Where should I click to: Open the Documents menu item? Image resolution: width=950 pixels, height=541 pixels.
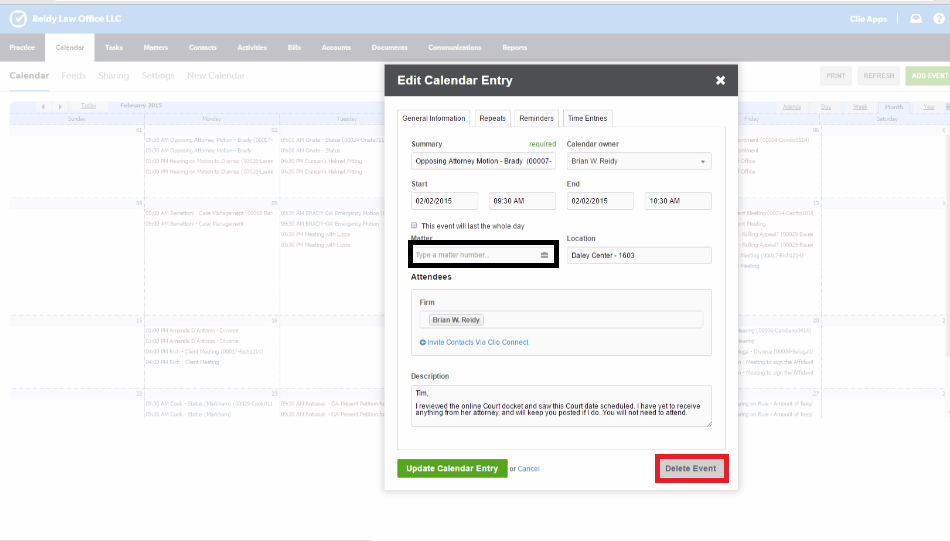tap(390, 47)
